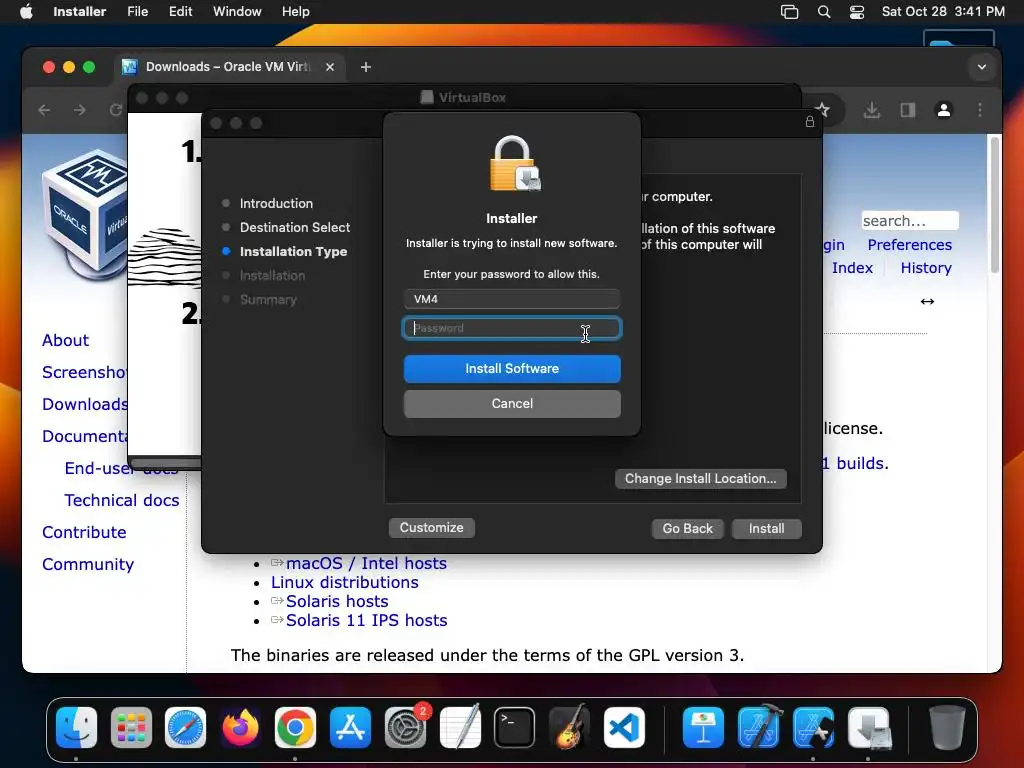The image size is (1024, 768).
Task: Click the Customize button
Action: [432, 528]
